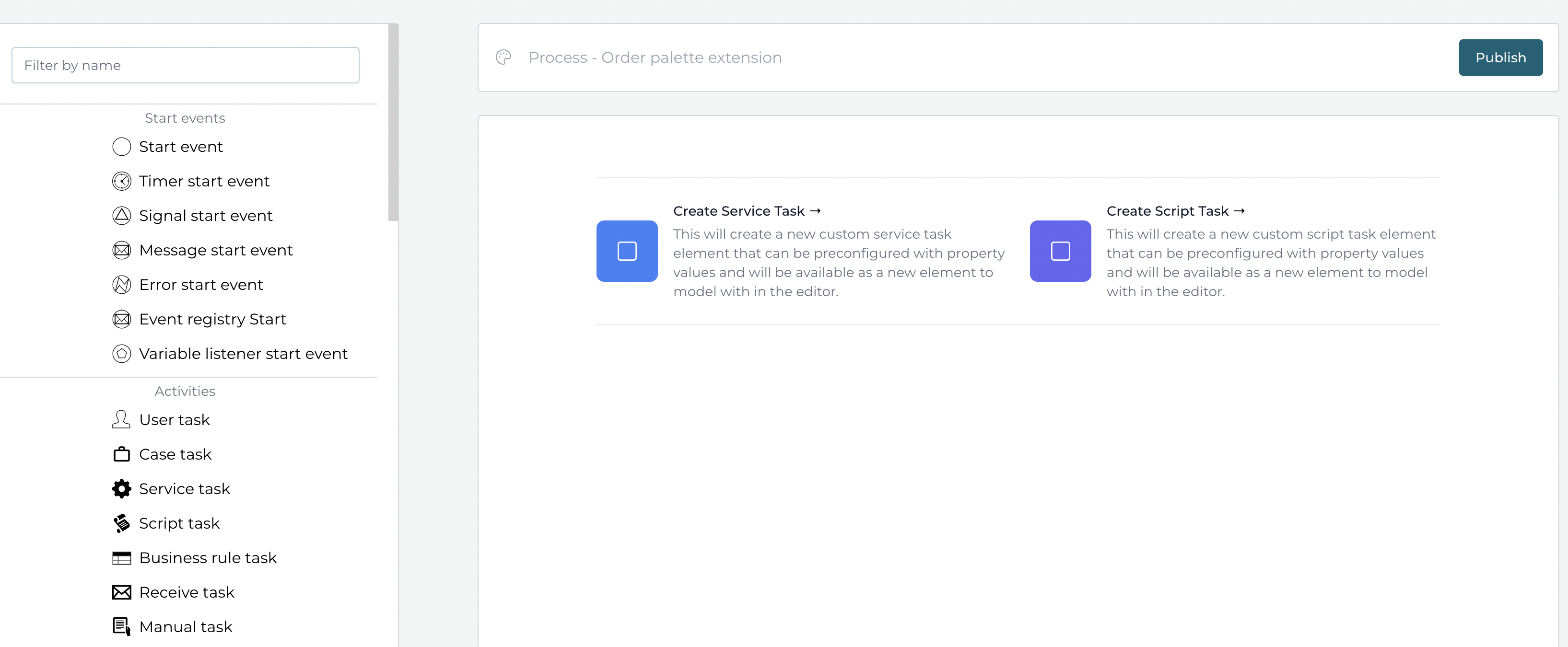Focus the Filter by name field
This screenshot has width=1568, height=647.
click(185, 65)
